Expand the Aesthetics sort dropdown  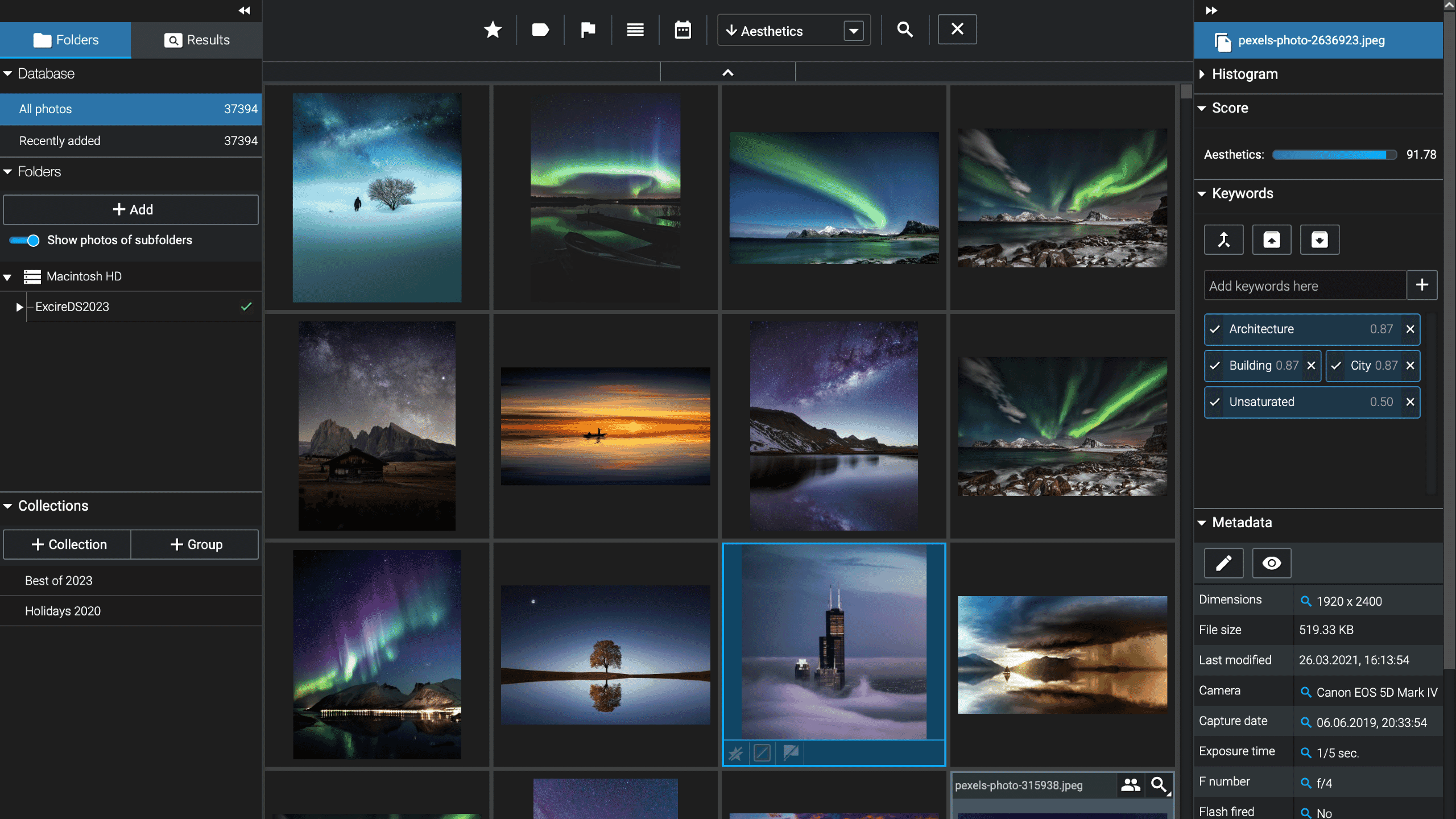(x=855, y=31)
